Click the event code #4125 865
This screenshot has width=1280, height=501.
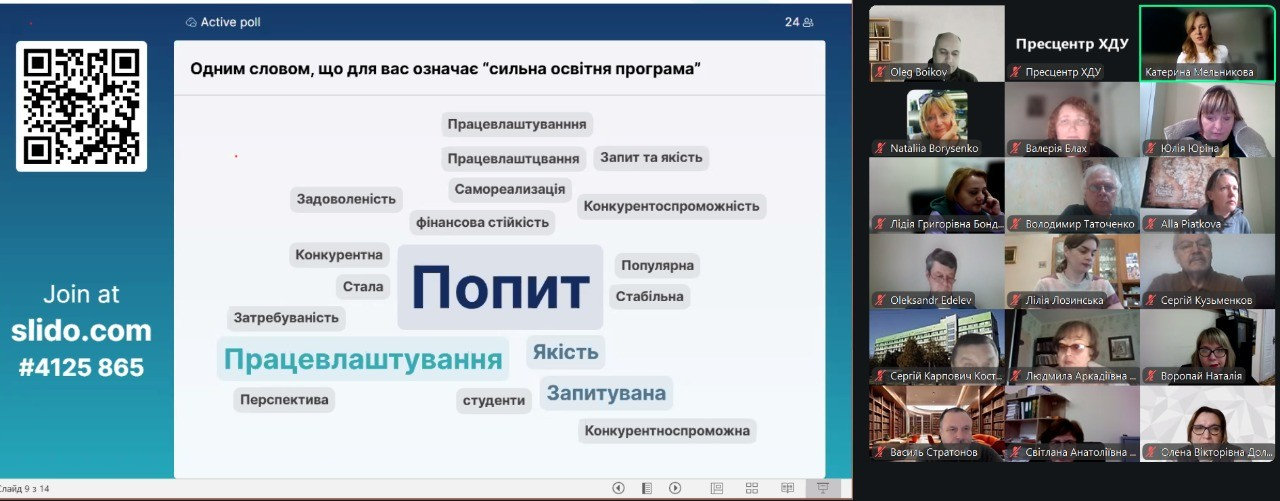(81, 367)
